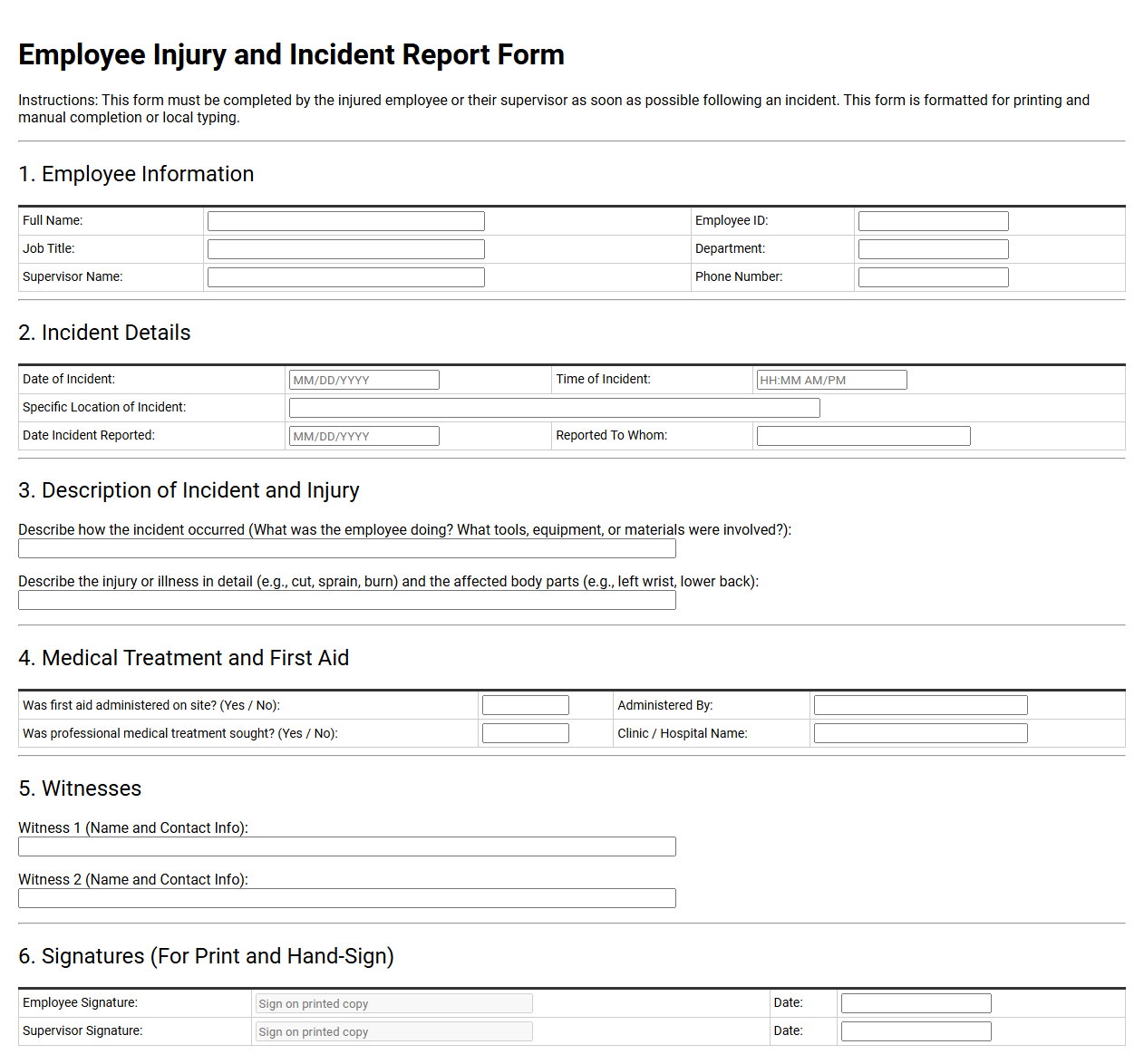Click the '4. Medical Treatment and First Aid' heading
This screenshot has height=1064, width=1144.
click(x=183, y=658)
